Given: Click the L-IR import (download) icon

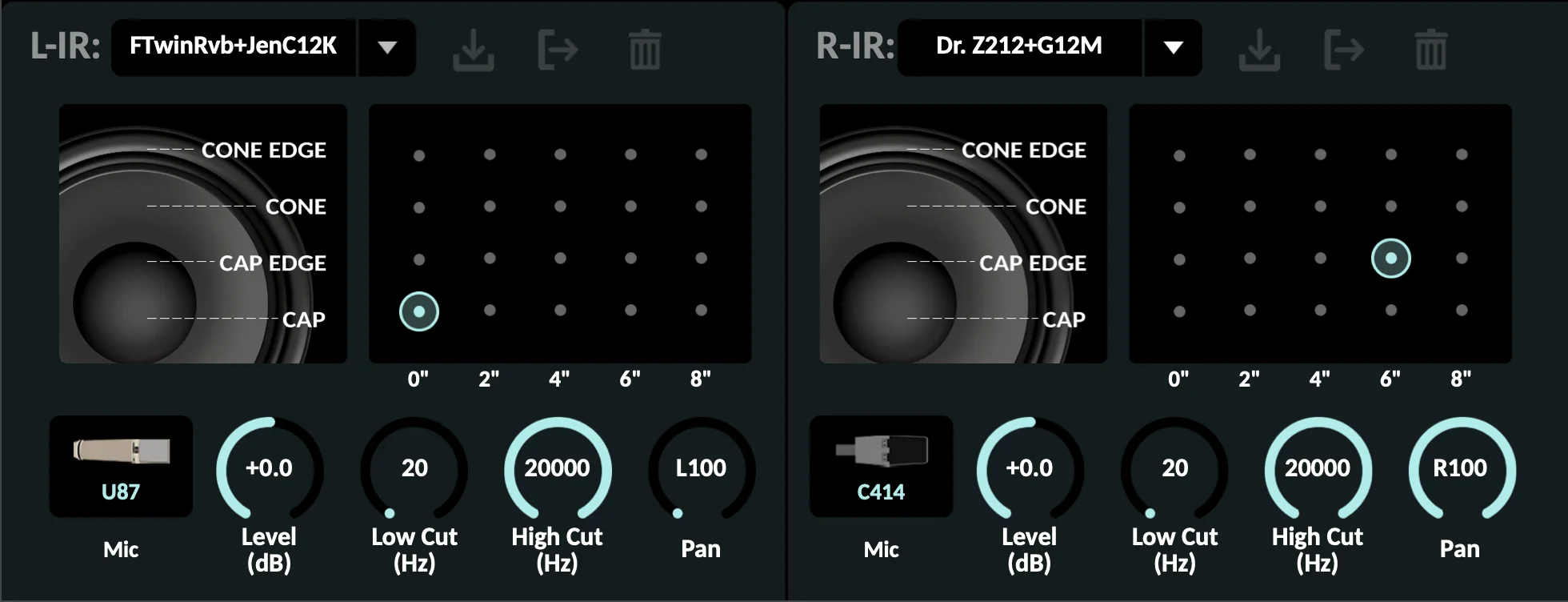Looking at the screenshot, I should 474,50.
